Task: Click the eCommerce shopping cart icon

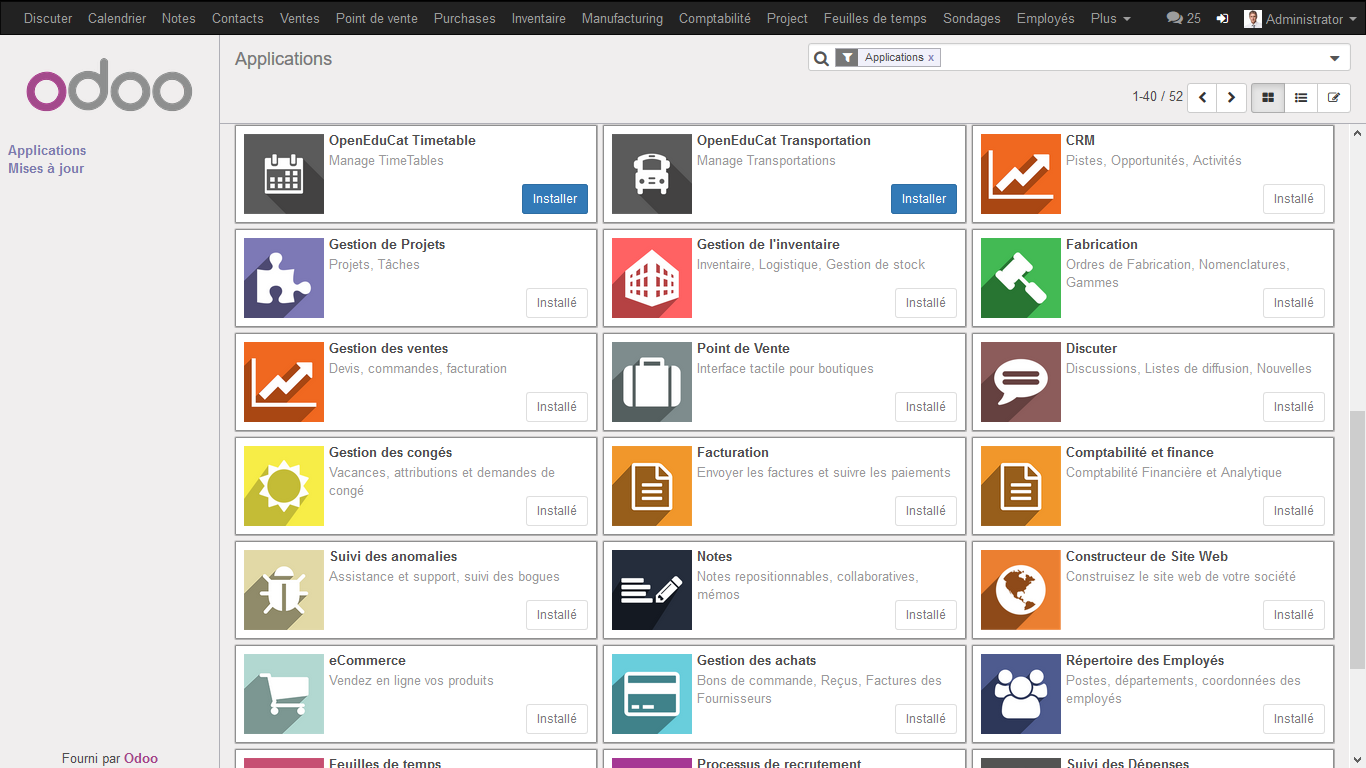Action: (283, 694)
